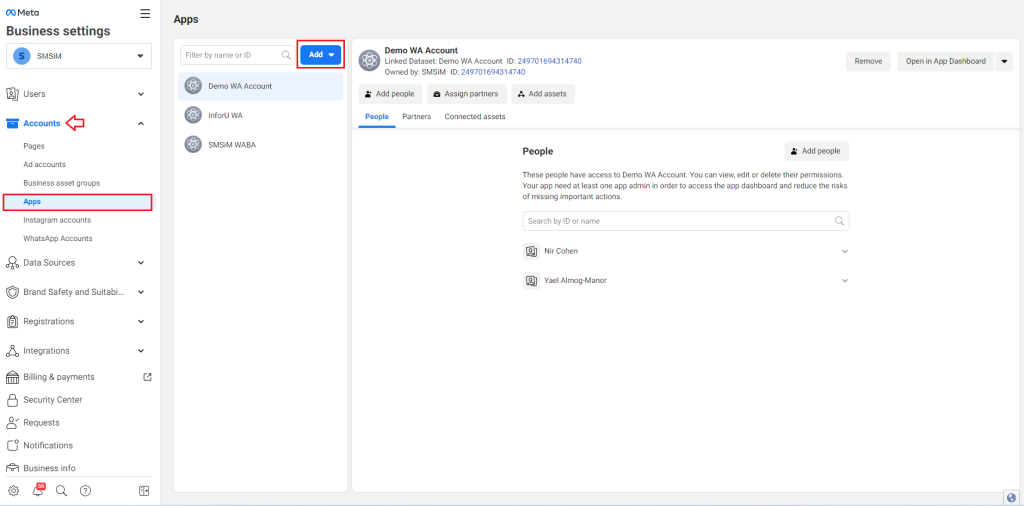The image size is (1024, 506).
Task: Open Pages in the sidebar
Action: click(34, 146)
